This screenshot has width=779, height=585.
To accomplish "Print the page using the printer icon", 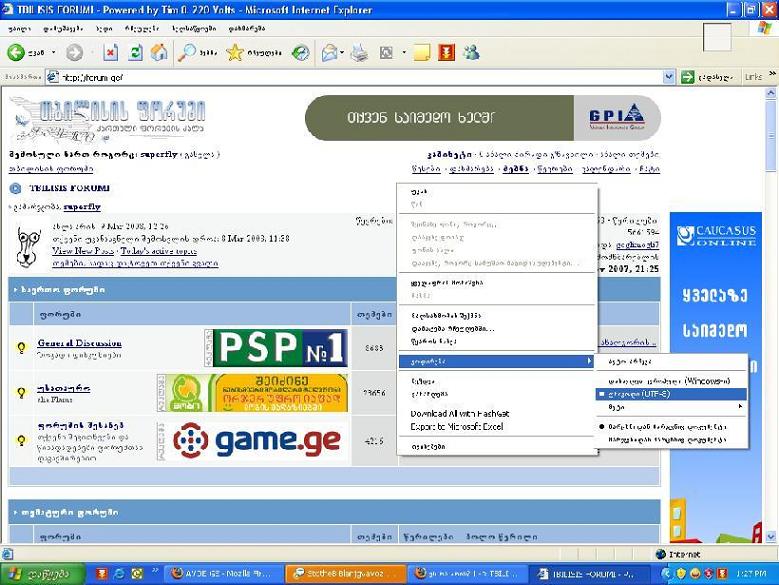I will (359, 52).
